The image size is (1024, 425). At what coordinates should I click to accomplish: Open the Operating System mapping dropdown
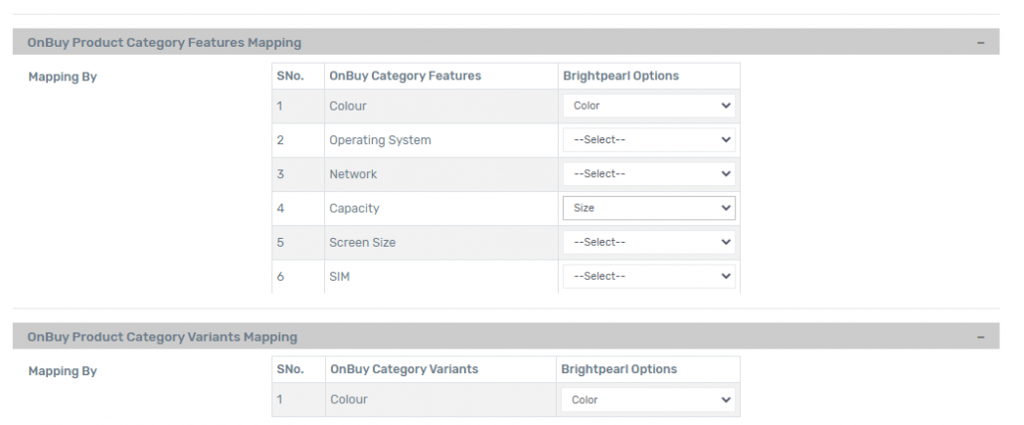[648, 140]
